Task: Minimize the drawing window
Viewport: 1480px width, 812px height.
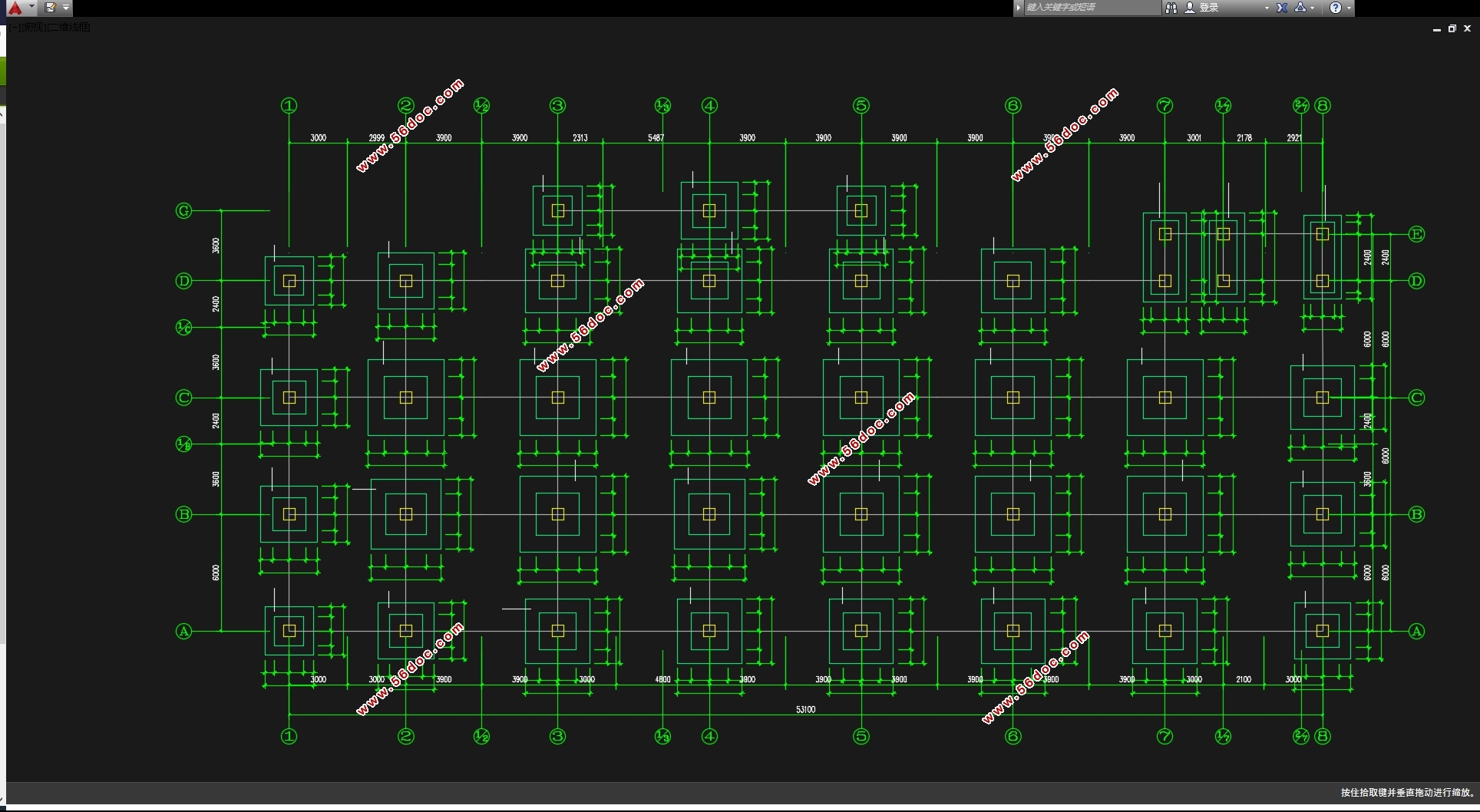Action: tap(1436, 28)
